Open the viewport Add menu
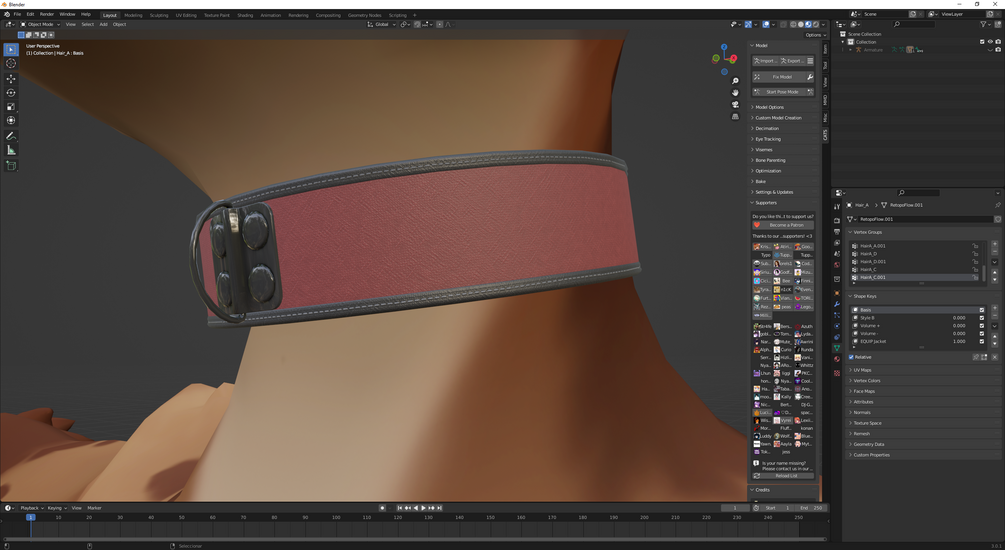This screenshot has height=550, width=1005. point(103,24)
